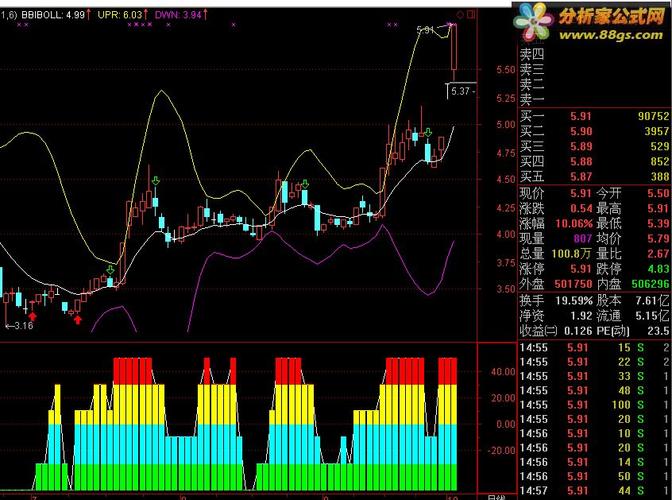Select the 14:57 trade tick row
Viewport: 672px width, 500px height.
594,491
